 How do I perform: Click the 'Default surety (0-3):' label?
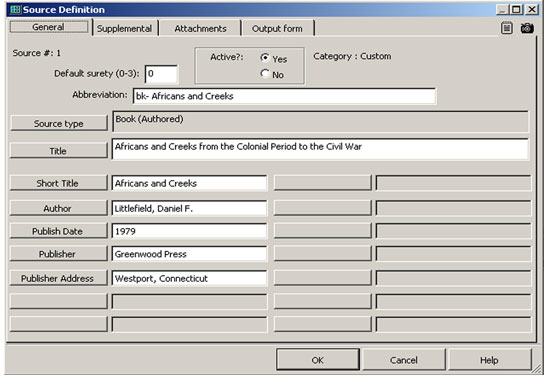point(97,73)
